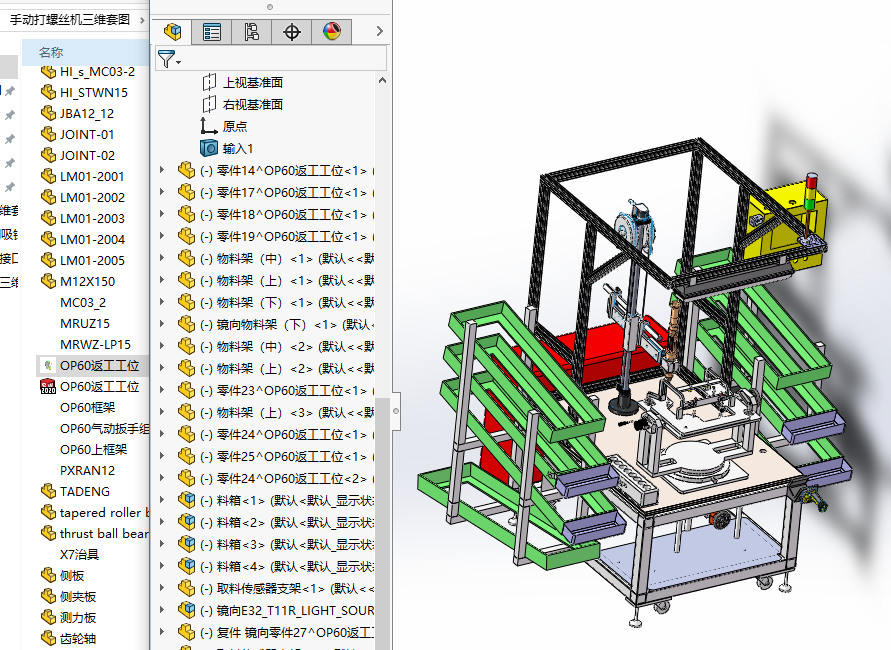Image resolution: width=891 pixels, height=650 pixels.
Task: Select JOINT-02 part file icon
Action: click(48, 155)
